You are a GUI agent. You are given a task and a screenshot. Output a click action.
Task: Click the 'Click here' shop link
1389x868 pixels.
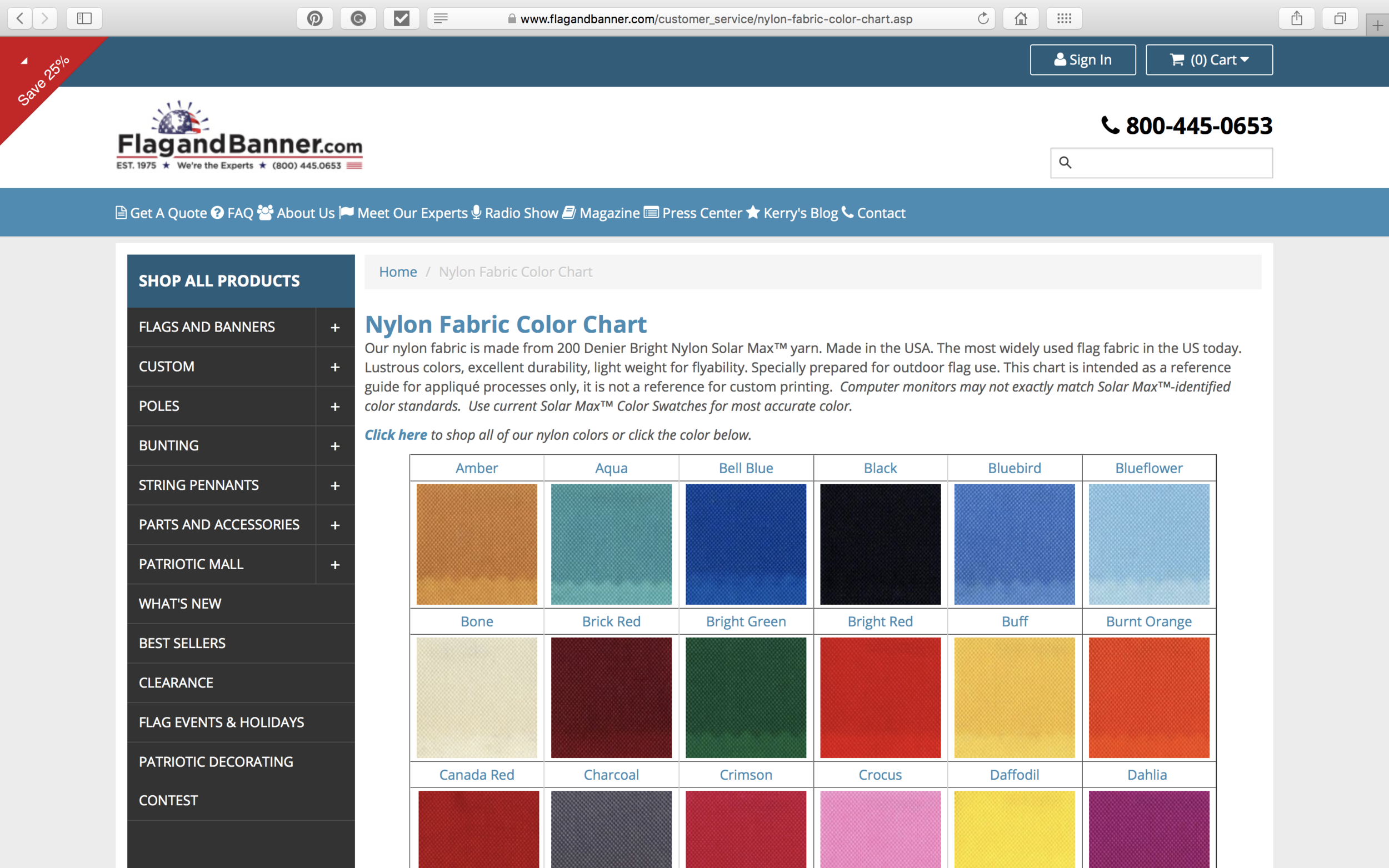[x=396, y=435]
